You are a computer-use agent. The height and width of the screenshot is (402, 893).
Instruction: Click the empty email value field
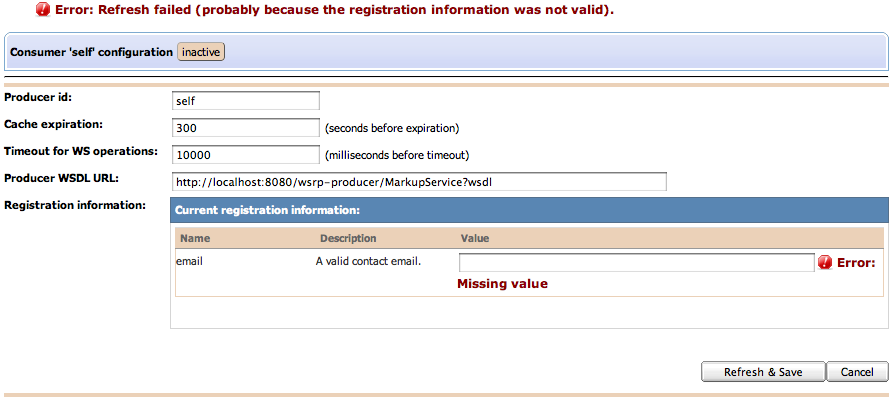637,262
